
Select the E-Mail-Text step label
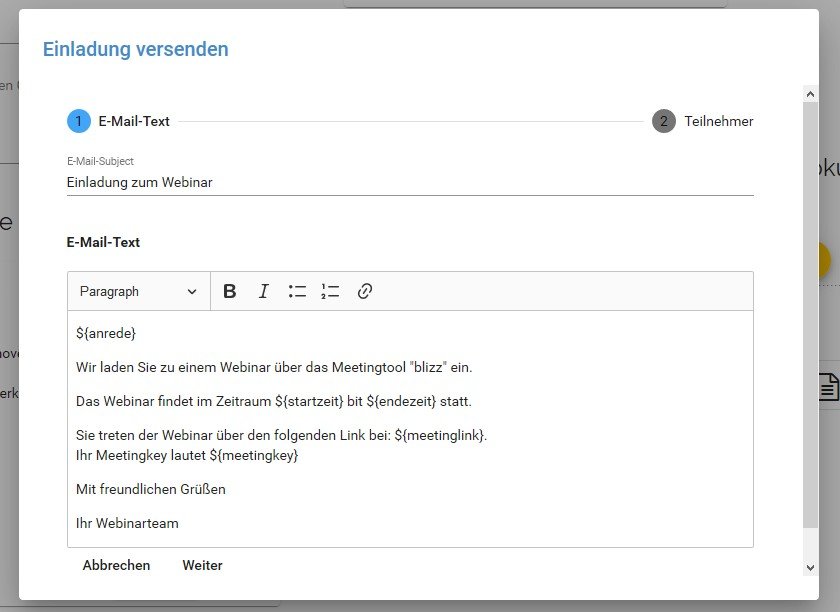134,121
